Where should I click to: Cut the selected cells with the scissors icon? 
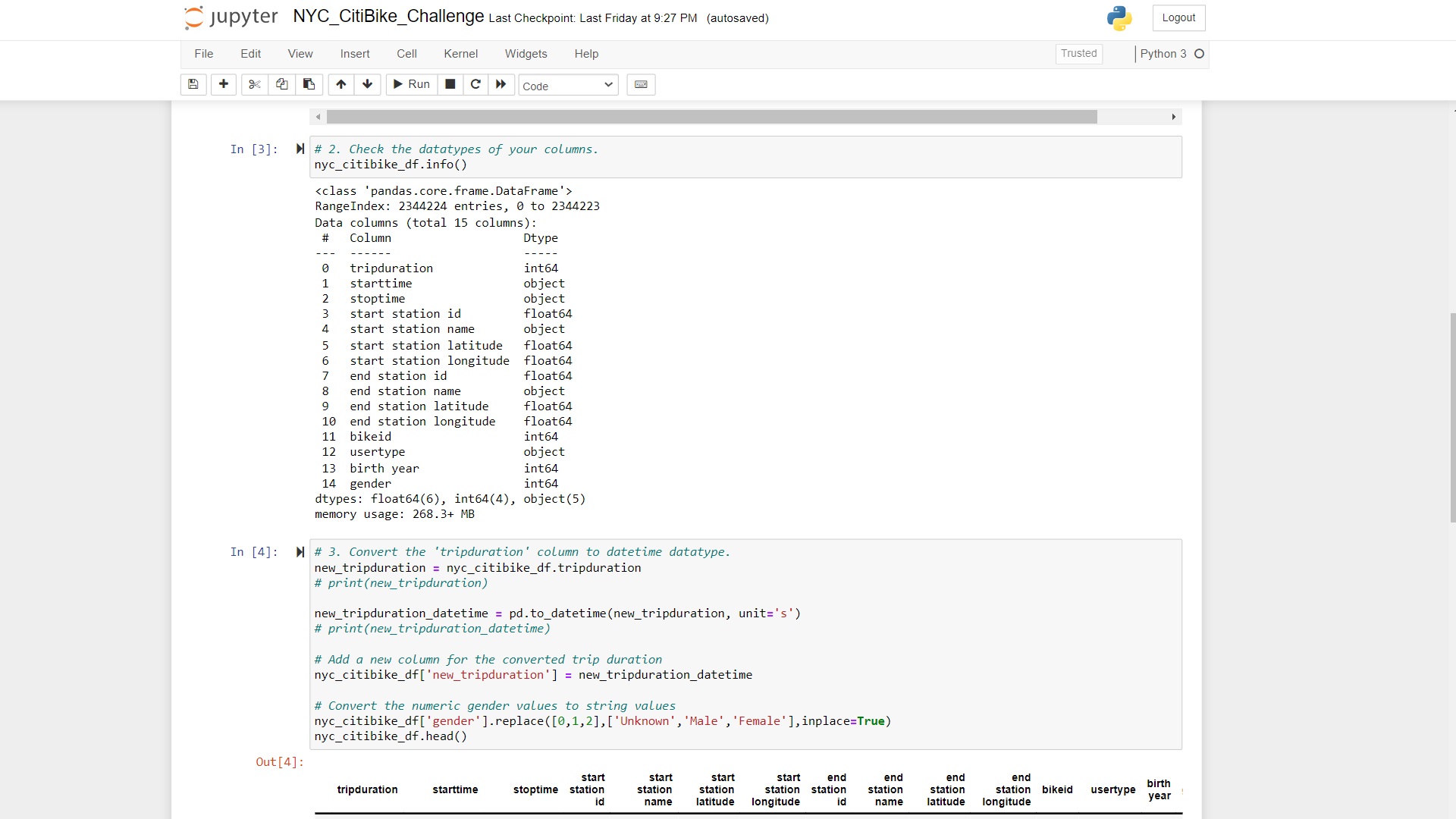tap(255, 84)
